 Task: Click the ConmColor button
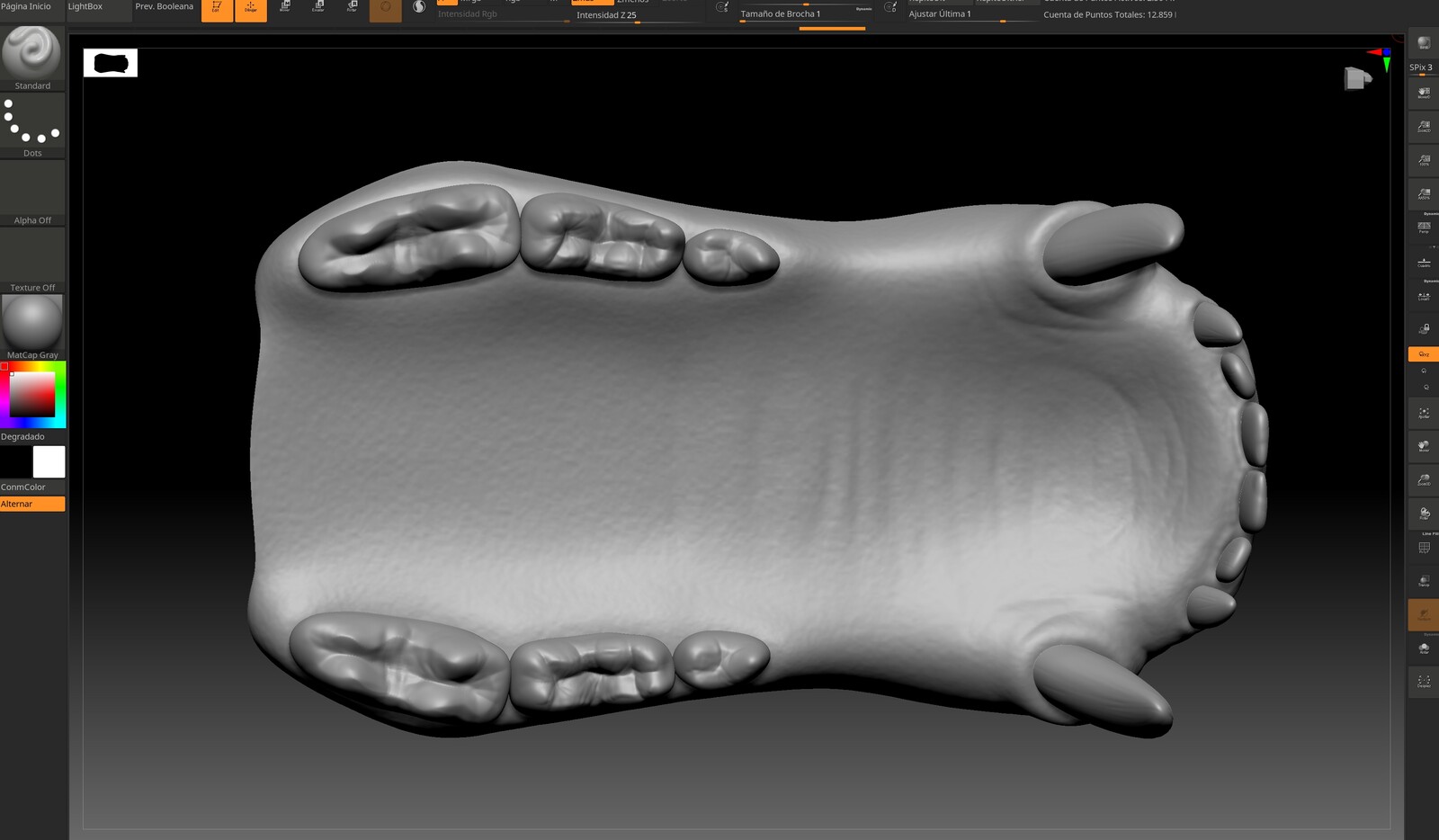click(x=32, y=487)
